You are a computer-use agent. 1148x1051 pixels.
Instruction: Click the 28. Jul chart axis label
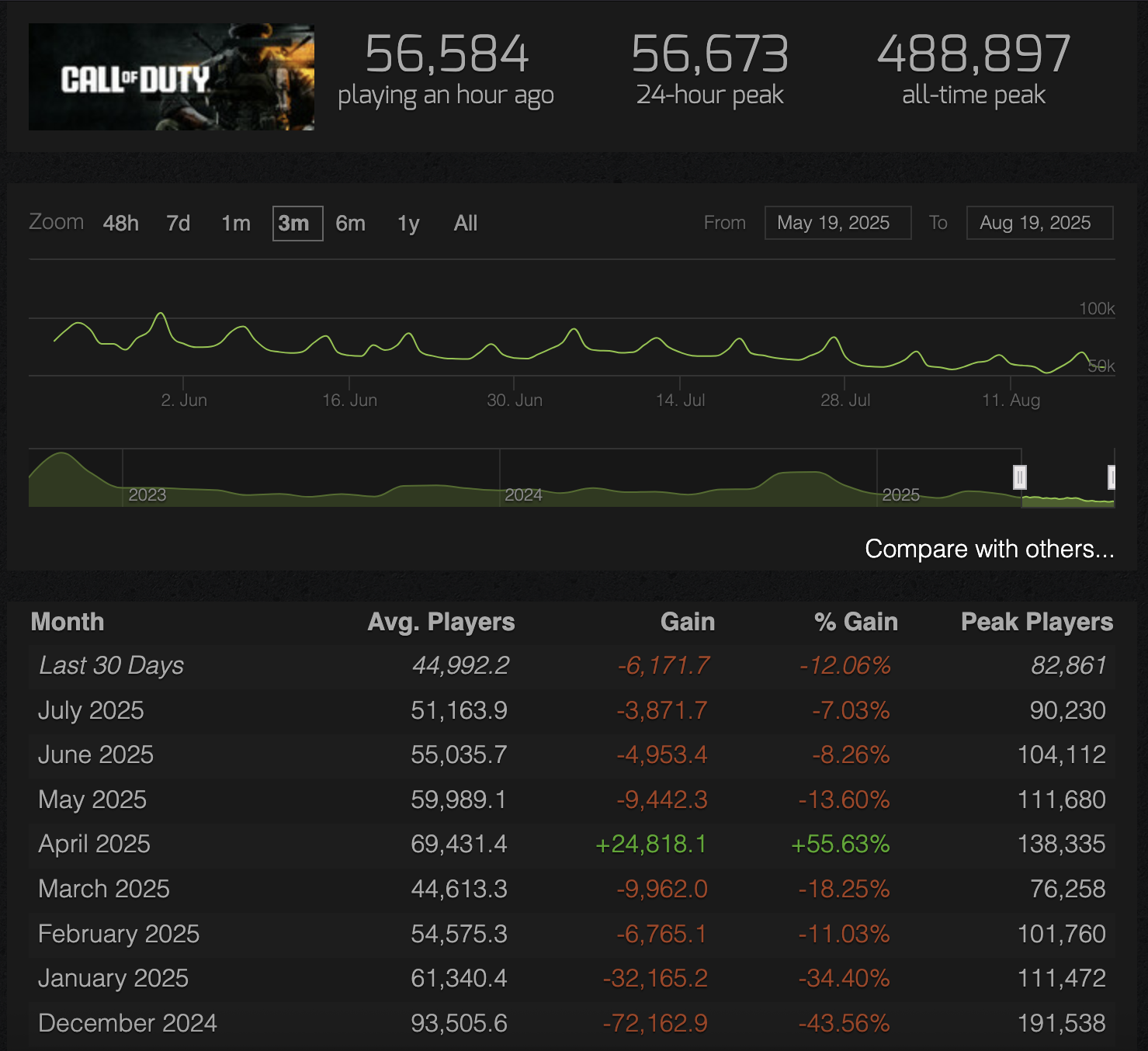tap(845, 400)
